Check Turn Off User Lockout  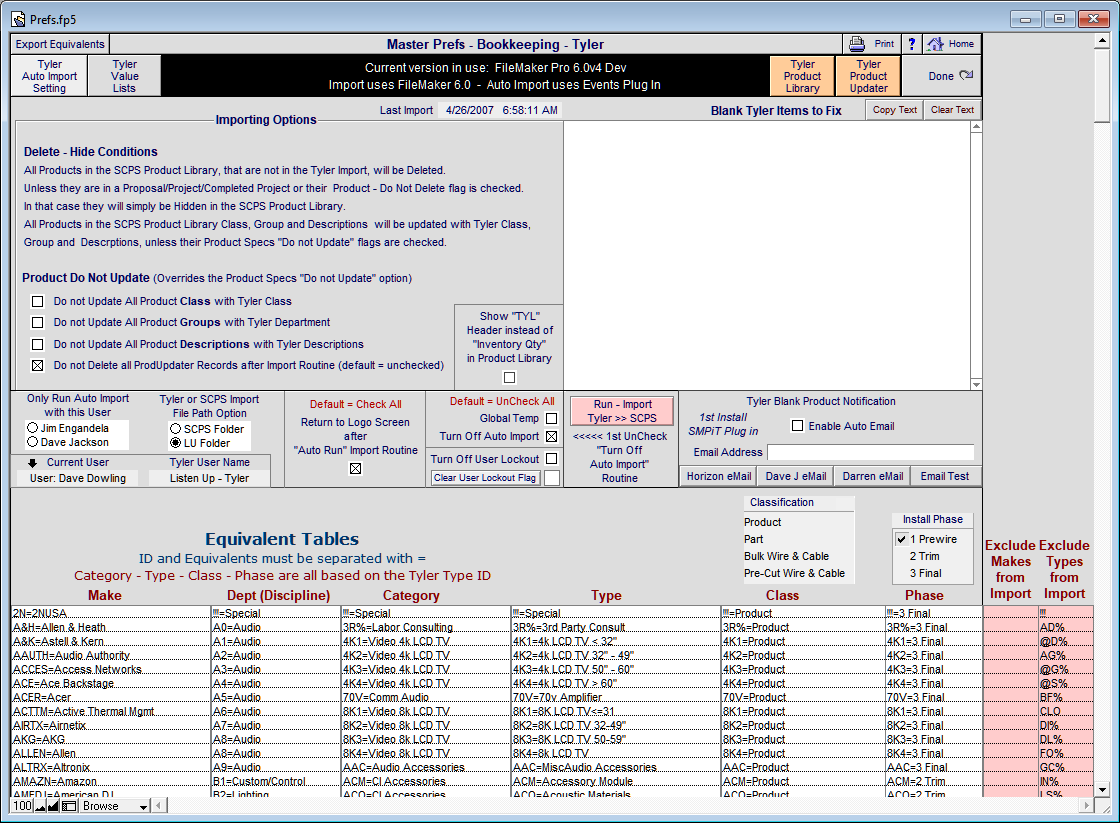point(551,459)
